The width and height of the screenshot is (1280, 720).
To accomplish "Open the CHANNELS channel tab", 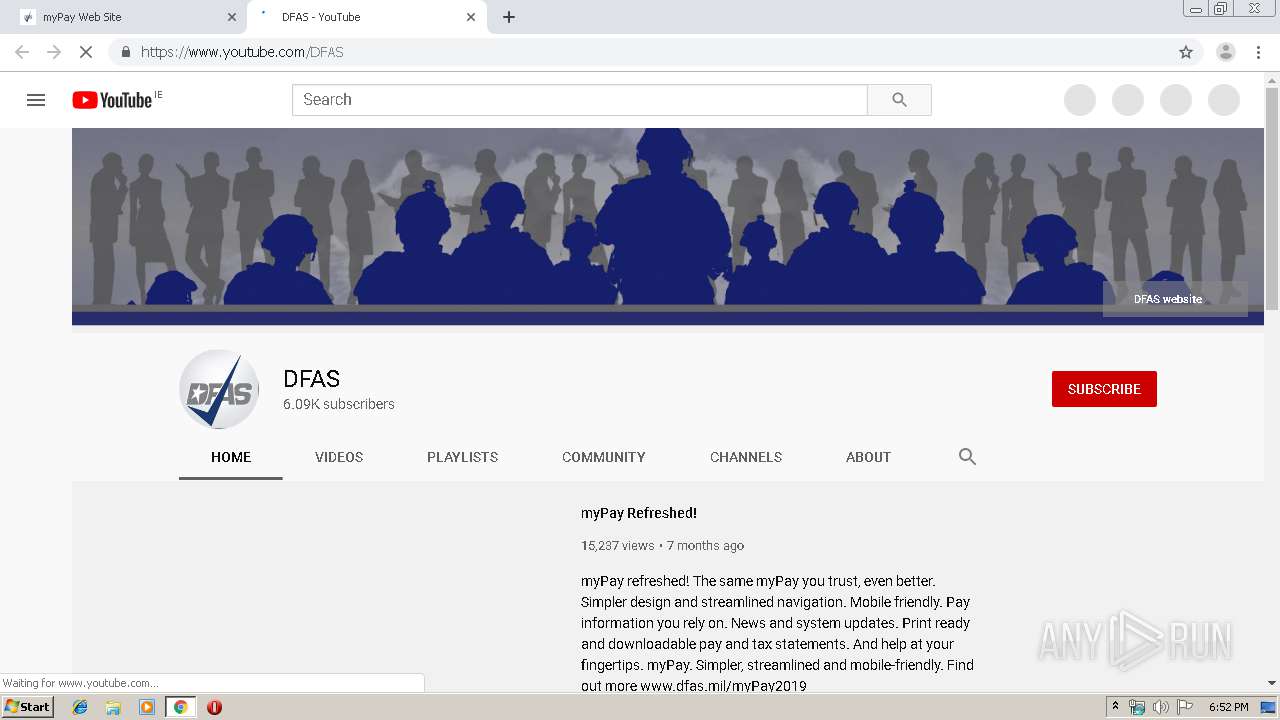I will tap(746, 457).
